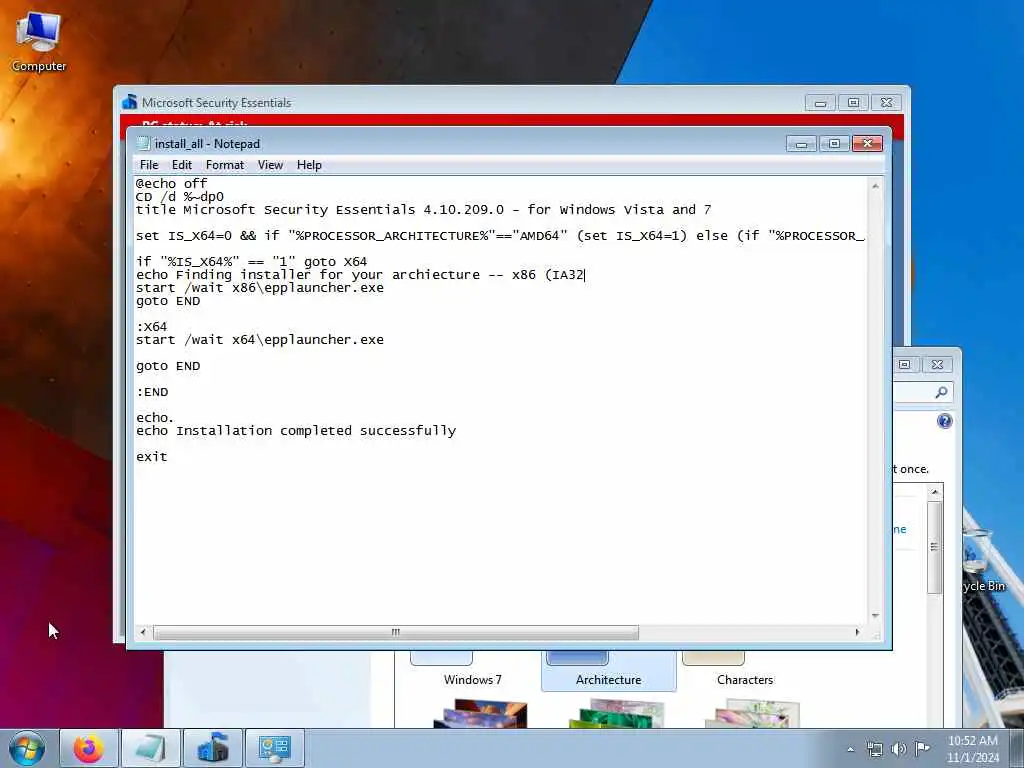1024x768 pixels.
Task: Click the volume speaker tray icon
Action: coord(899,749)
